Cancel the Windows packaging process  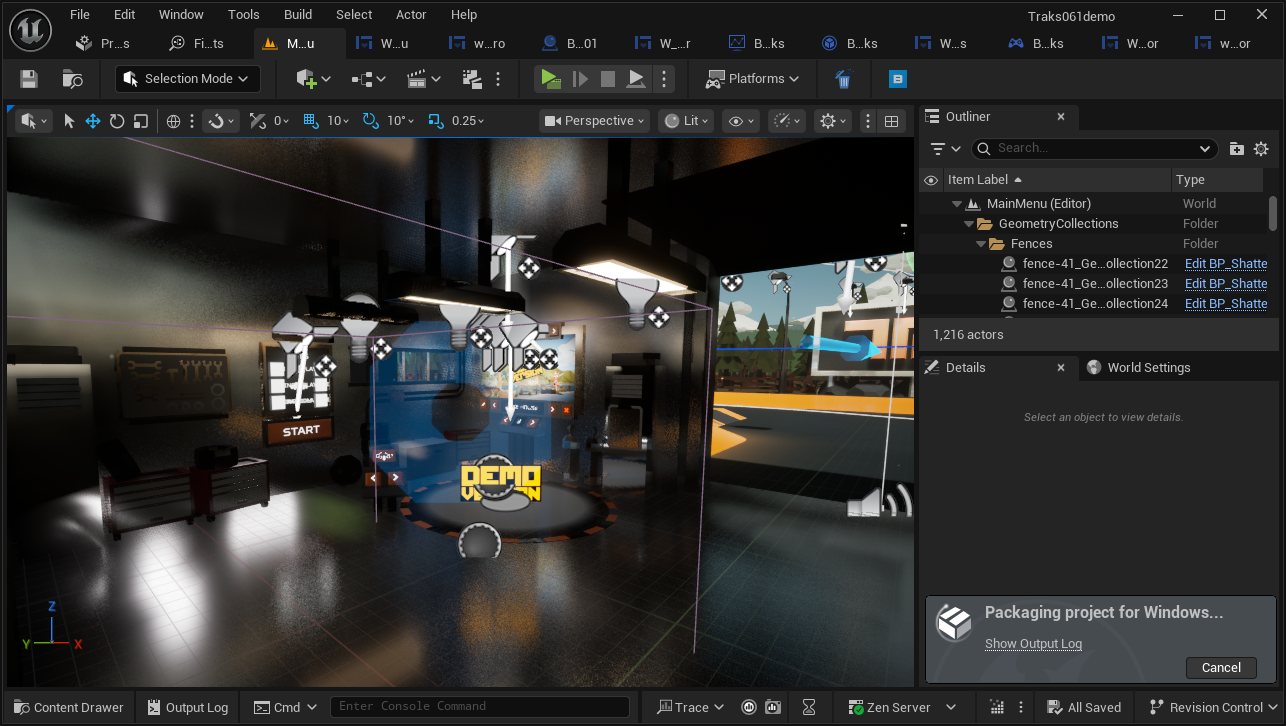tap(1220, 667)
